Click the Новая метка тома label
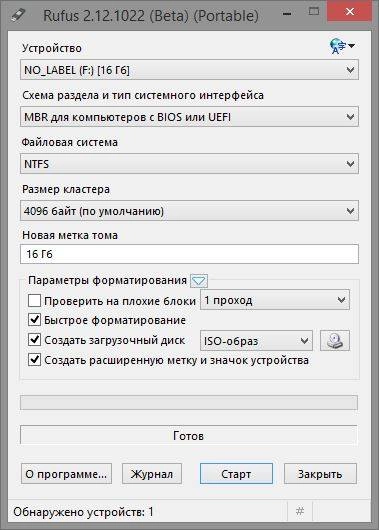This screenshot has width=379, height=530. (x=70, y=235)
